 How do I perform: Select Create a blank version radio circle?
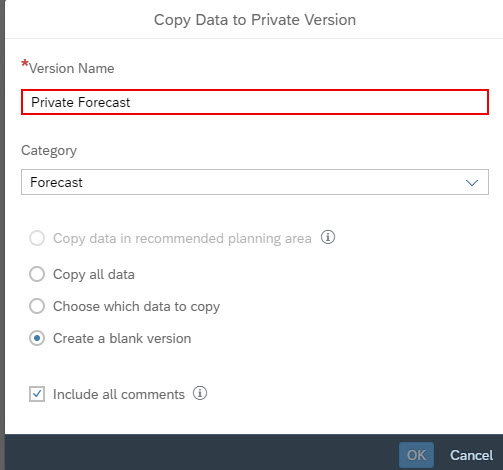tap(37, 338)
